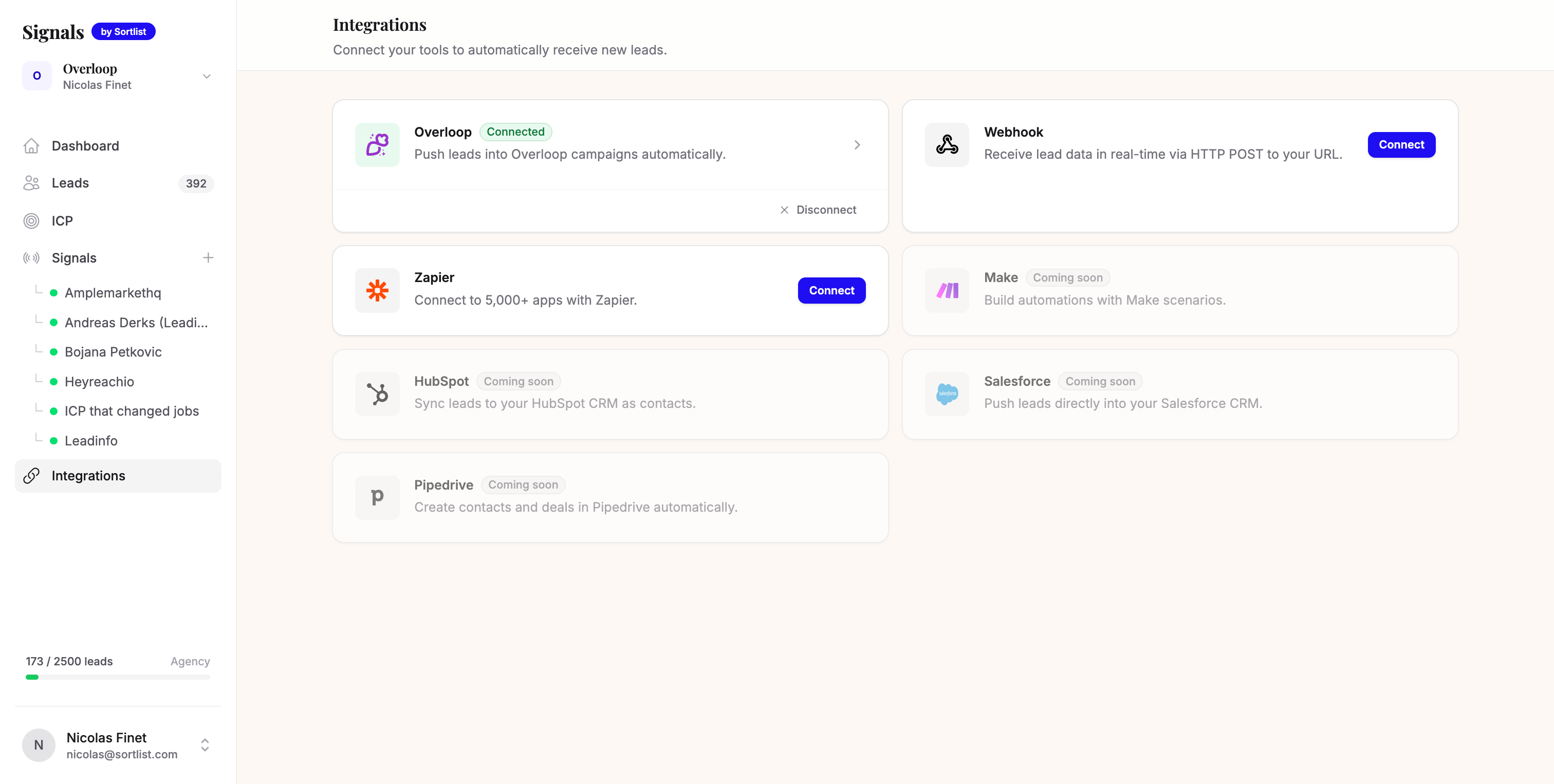Click Salesforce's Coming soon badge
The image size is (1554, 784).
(x=1100, y=381)
